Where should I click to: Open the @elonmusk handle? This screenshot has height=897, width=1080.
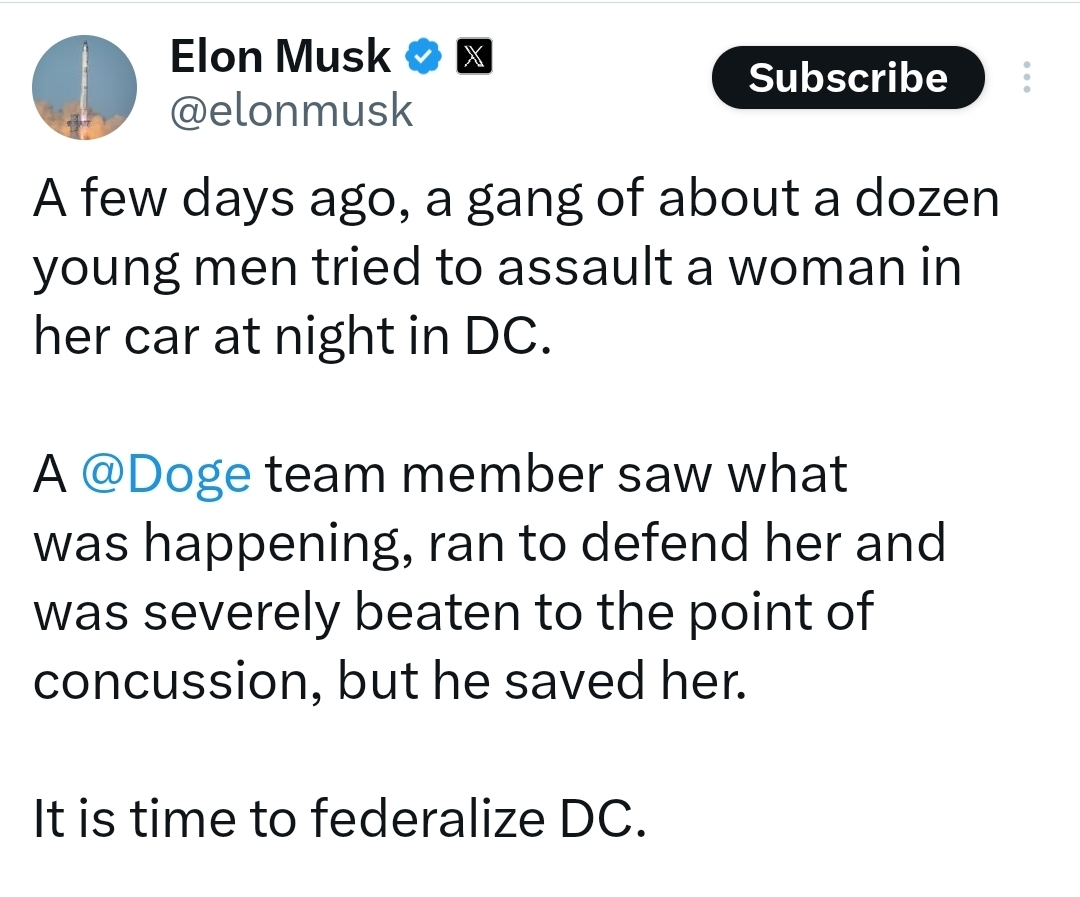click(x=291, y=110)
